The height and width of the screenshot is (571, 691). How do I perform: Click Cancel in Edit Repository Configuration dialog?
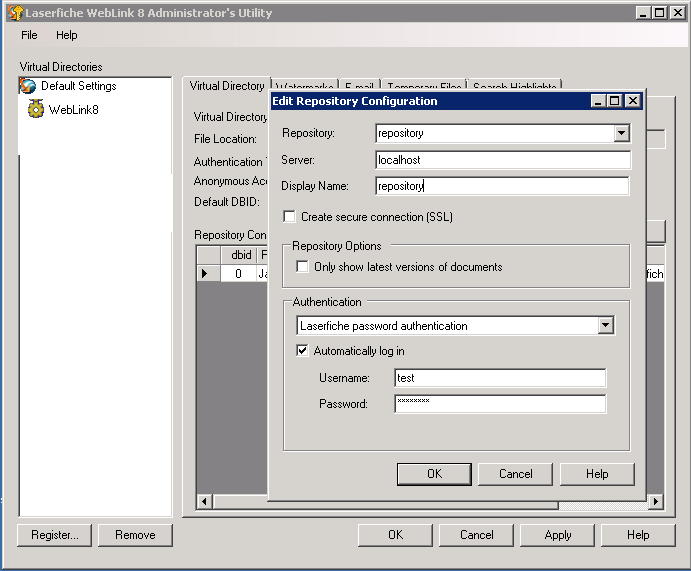pyautogui.click(x=515, y=474)
